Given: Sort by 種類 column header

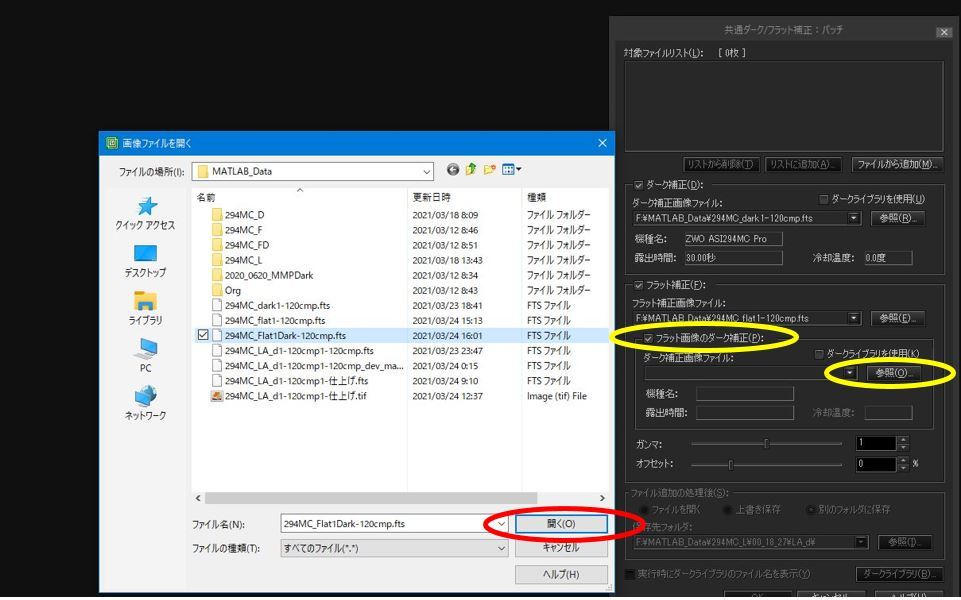Looking at the screenshot, I should coord(564,197).
